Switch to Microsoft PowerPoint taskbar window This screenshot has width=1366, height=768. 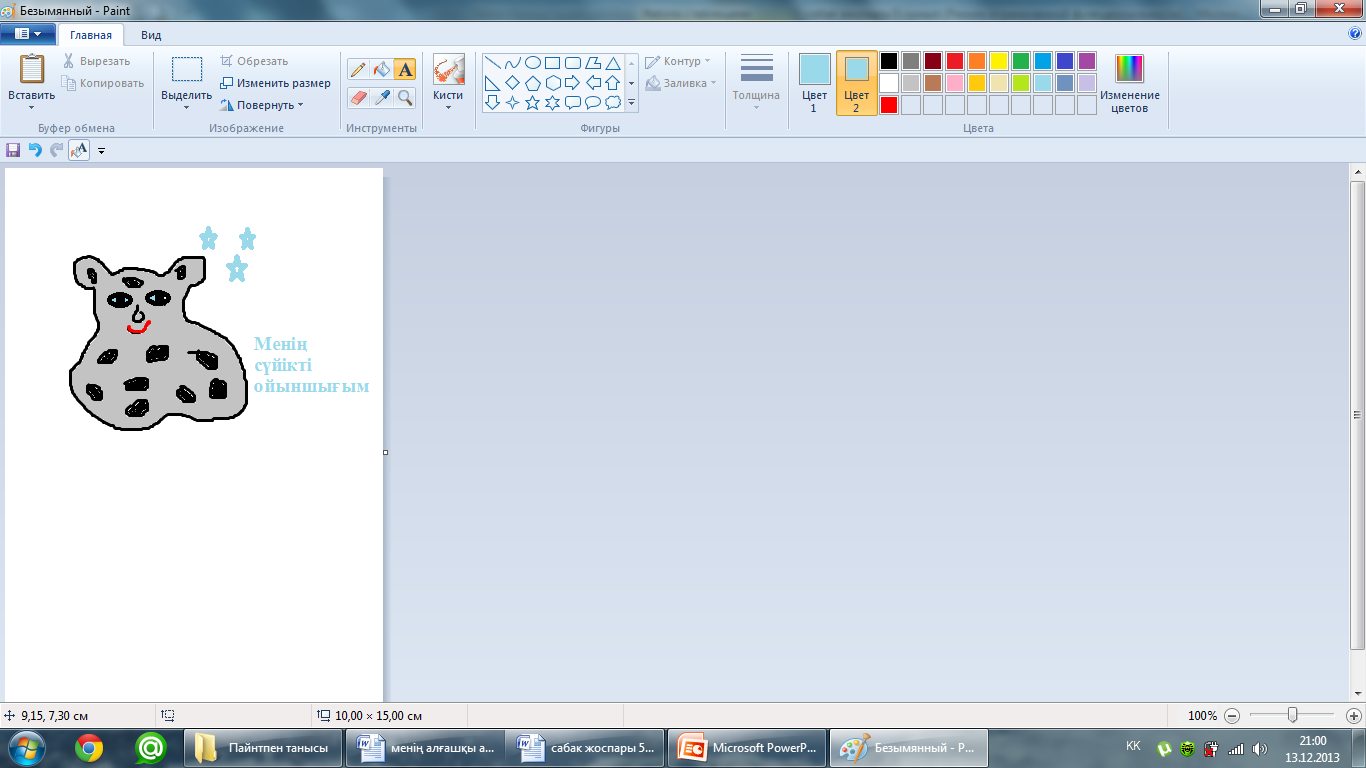point(746,748)
